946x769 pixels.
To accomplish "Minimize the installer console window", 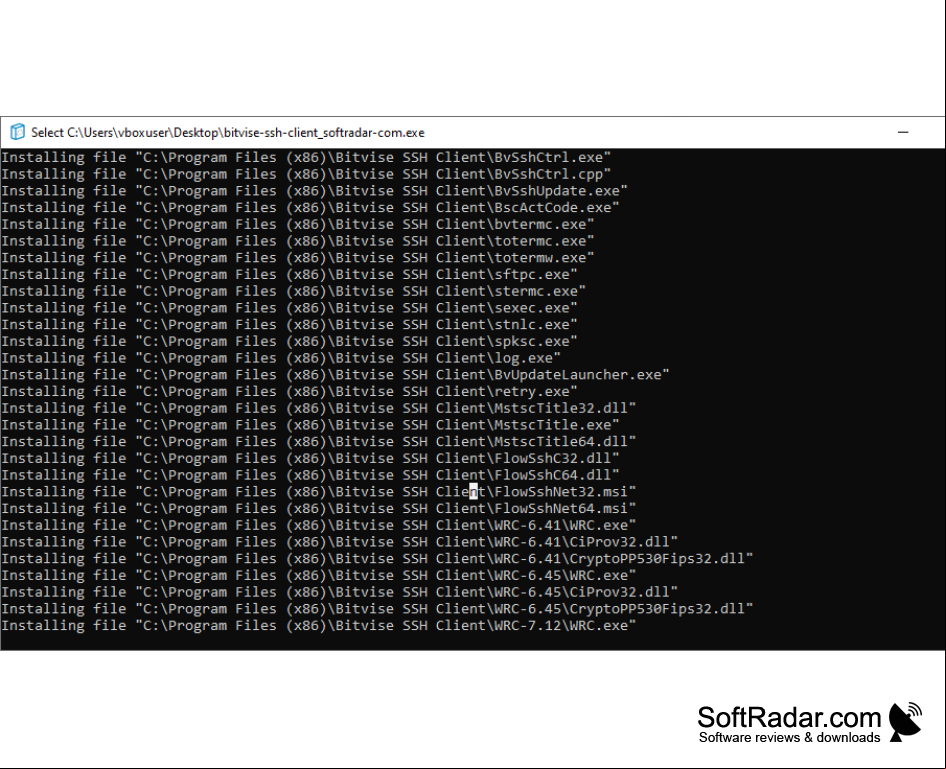I will (x=903, y=132).
